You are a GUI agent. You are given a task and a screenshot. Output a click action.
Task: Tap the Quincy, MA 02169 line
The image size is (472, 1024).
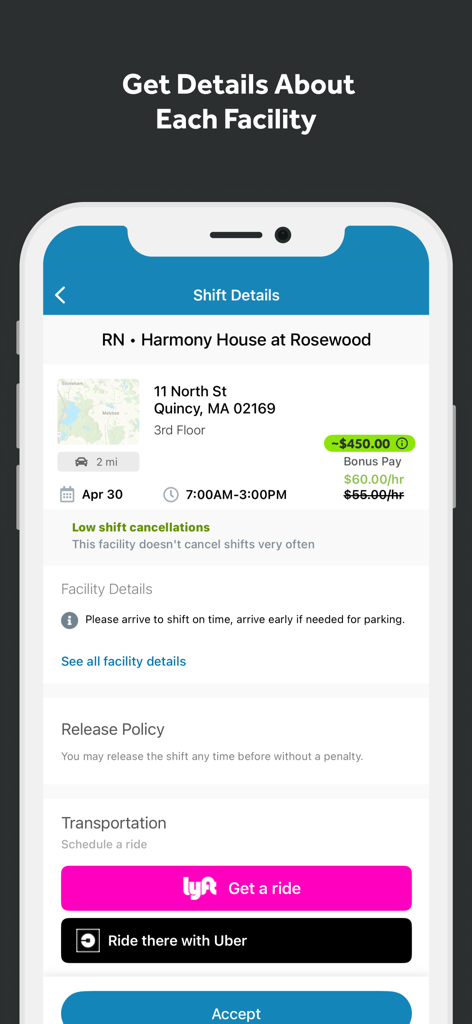215,409
